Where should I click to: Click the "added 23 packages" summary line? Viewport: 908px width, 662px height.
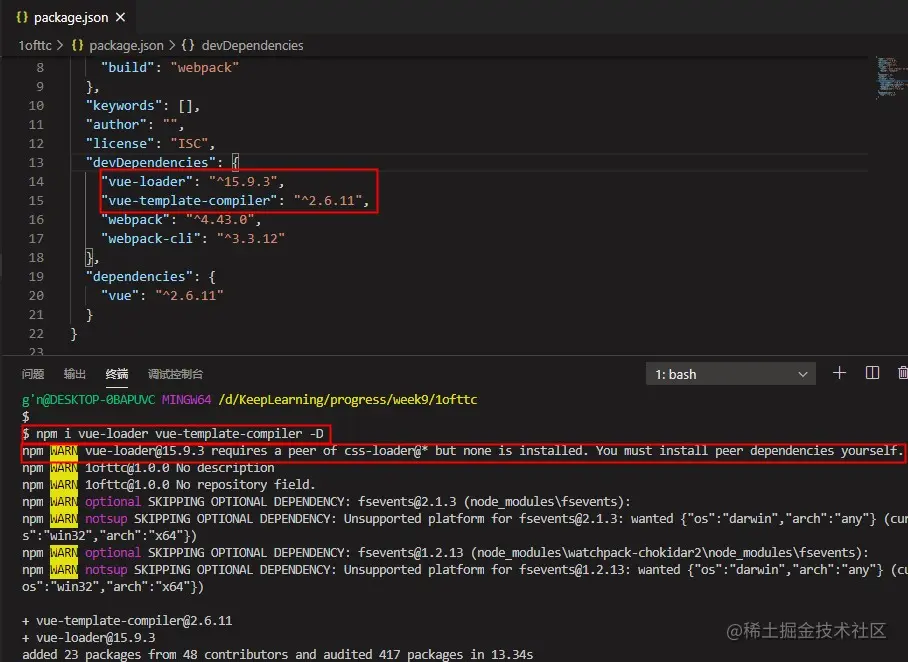coord(277,654)
